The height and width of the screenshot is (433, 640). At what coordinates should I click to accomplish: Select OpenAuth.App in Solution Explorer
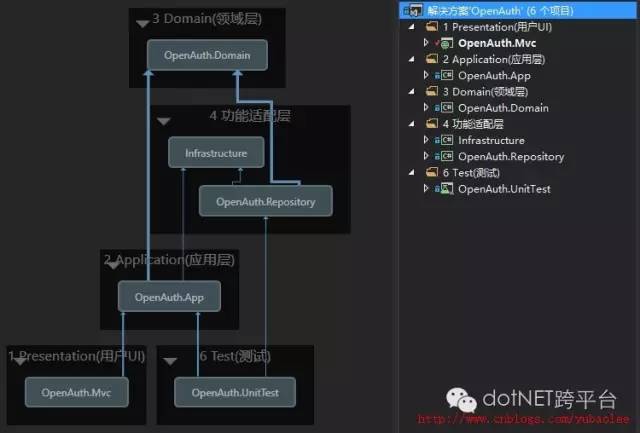click(x=494, y=75)
